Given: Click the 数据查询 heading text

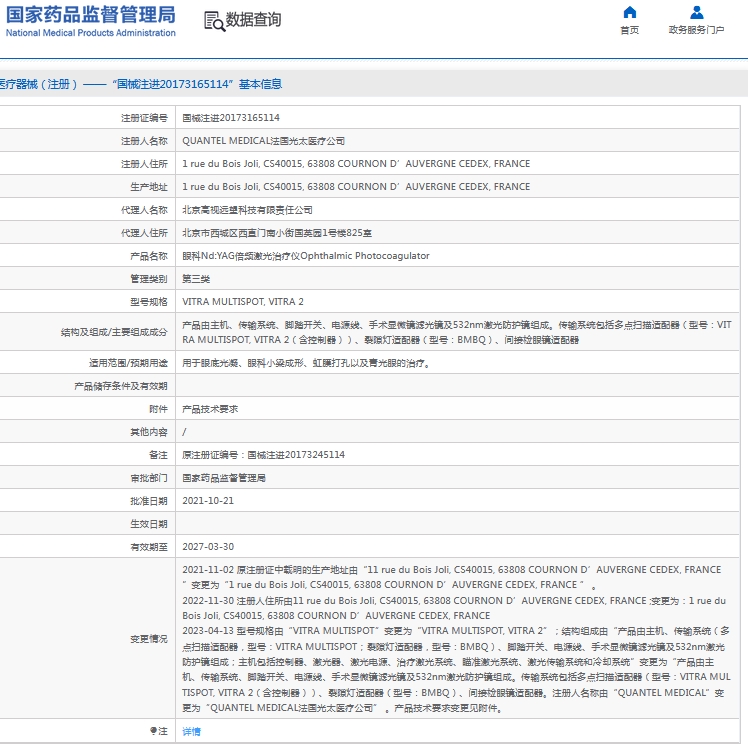Looking at the screenshot, I should click(x=253, y=20).
